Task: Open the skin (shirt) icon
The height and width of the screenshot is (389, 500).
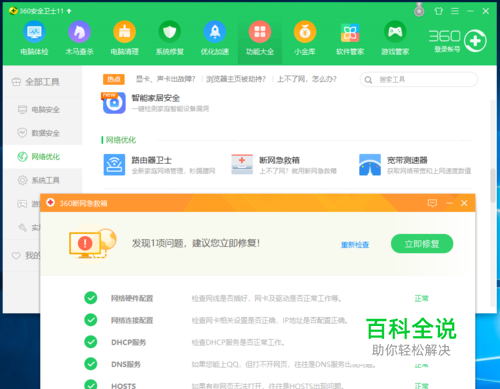Action: 439,11
